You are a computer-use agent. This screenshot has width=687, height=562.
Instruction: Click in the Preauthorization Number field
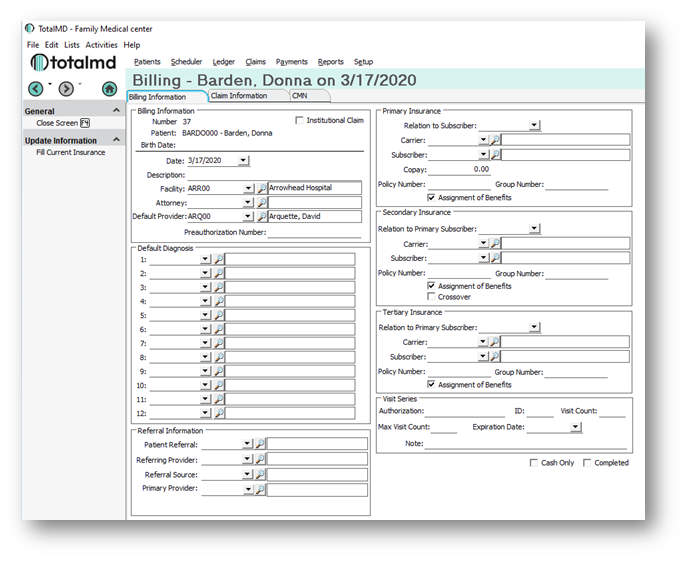click(312, 233)
